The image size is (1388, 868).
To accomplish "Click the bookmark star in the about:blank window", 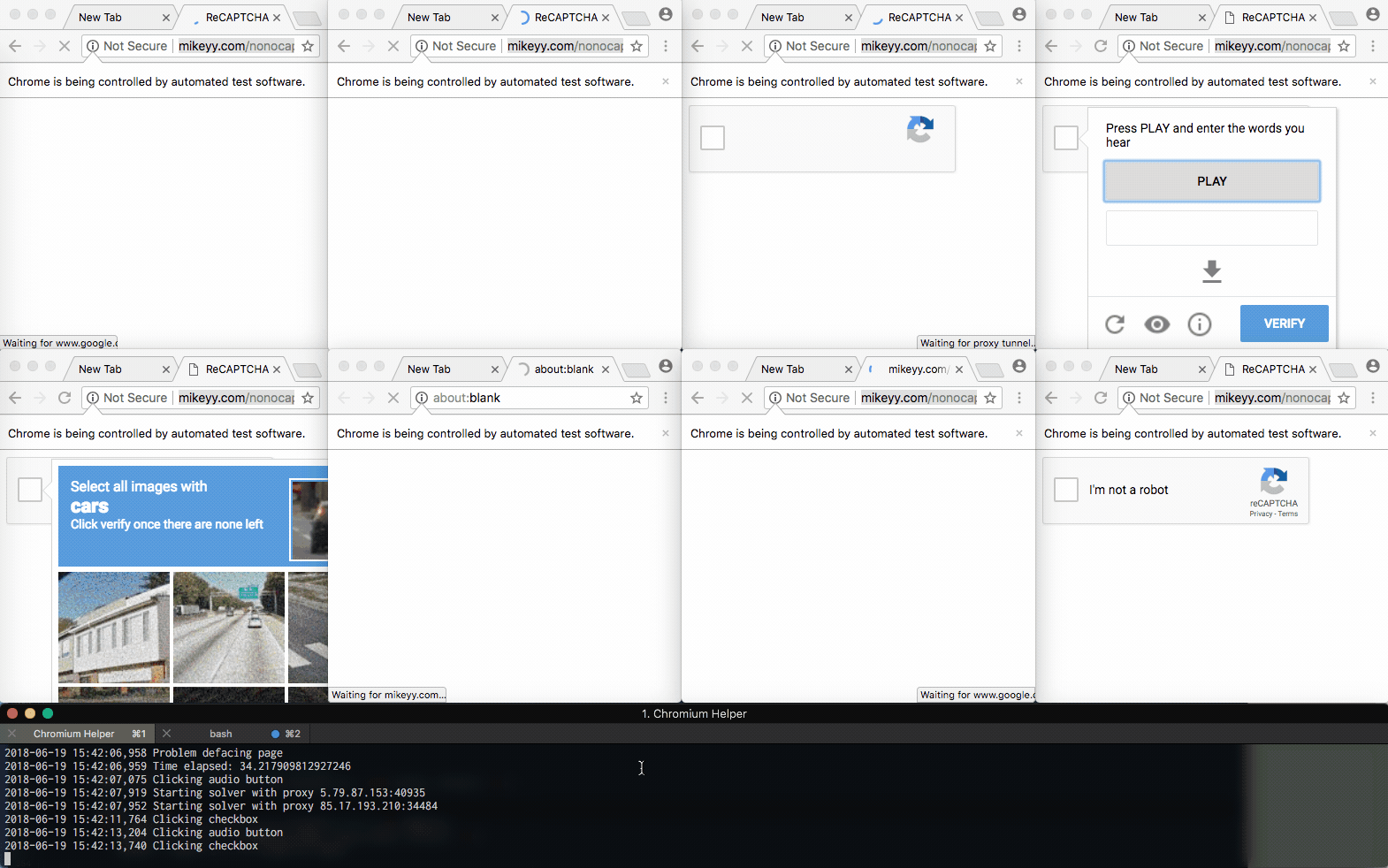I will tap(637, 398).
